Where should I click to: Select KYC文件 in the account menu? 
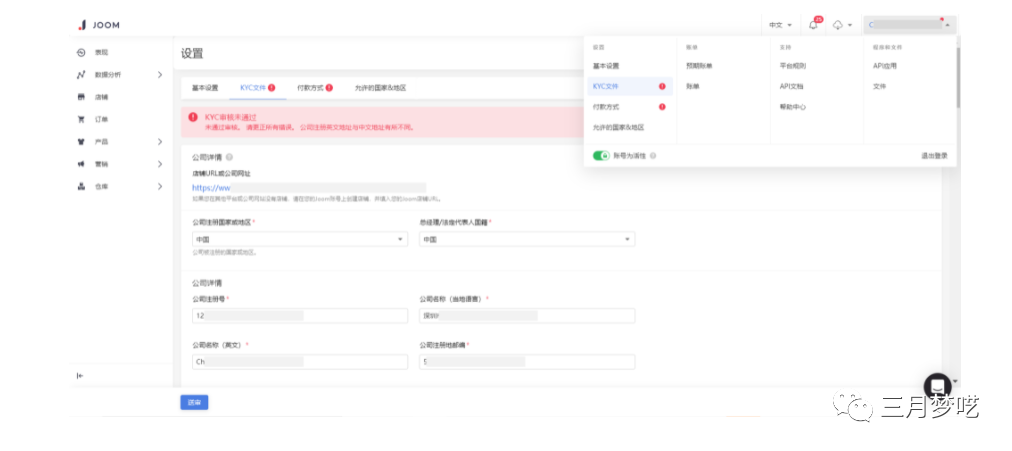(x=629, y=86)
